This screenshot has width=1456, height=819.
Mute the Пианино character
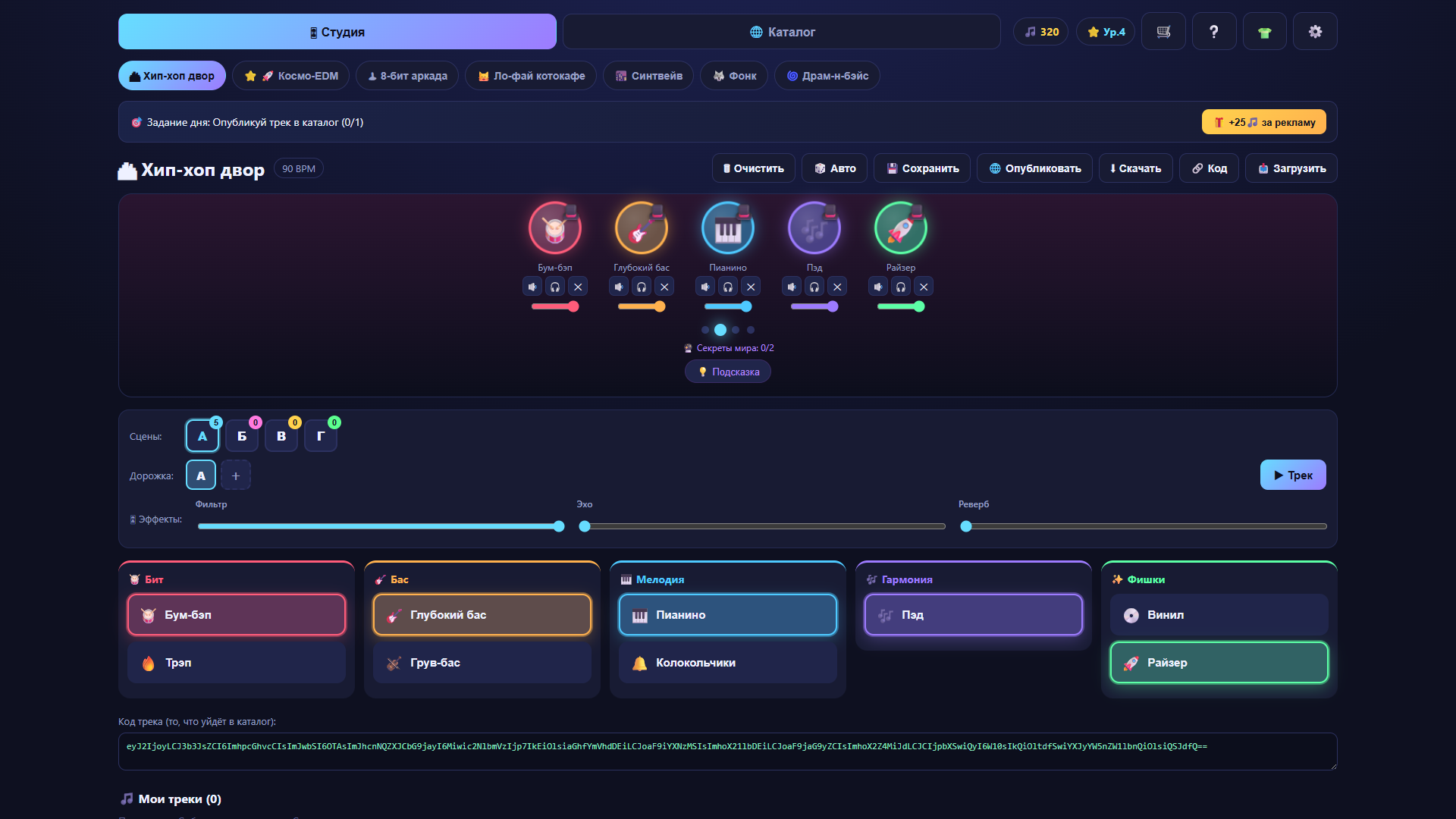click(705, 287)
